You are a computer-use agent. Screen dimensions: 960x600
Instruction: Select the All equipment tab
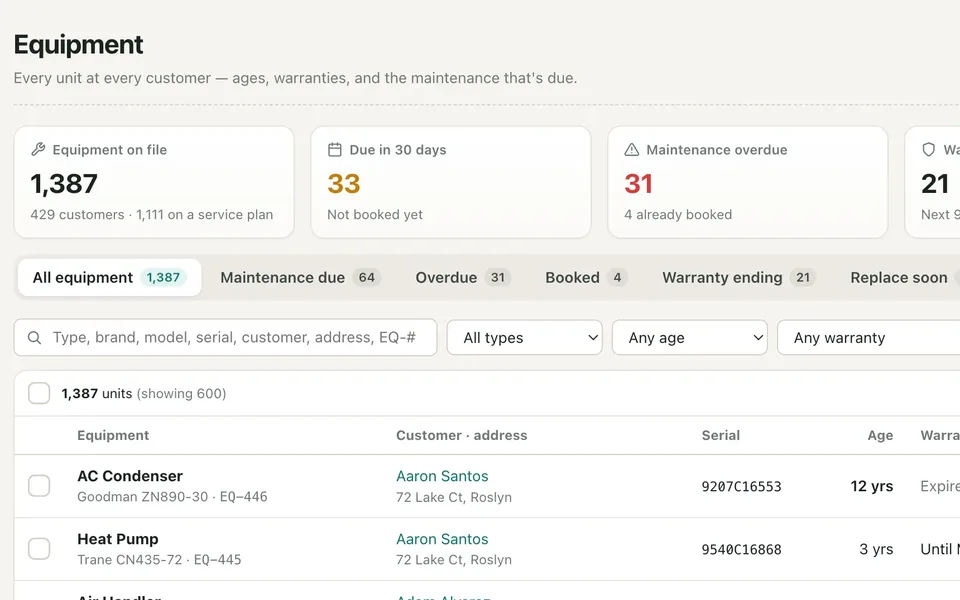pyautogui.click(x=110, y=277)
